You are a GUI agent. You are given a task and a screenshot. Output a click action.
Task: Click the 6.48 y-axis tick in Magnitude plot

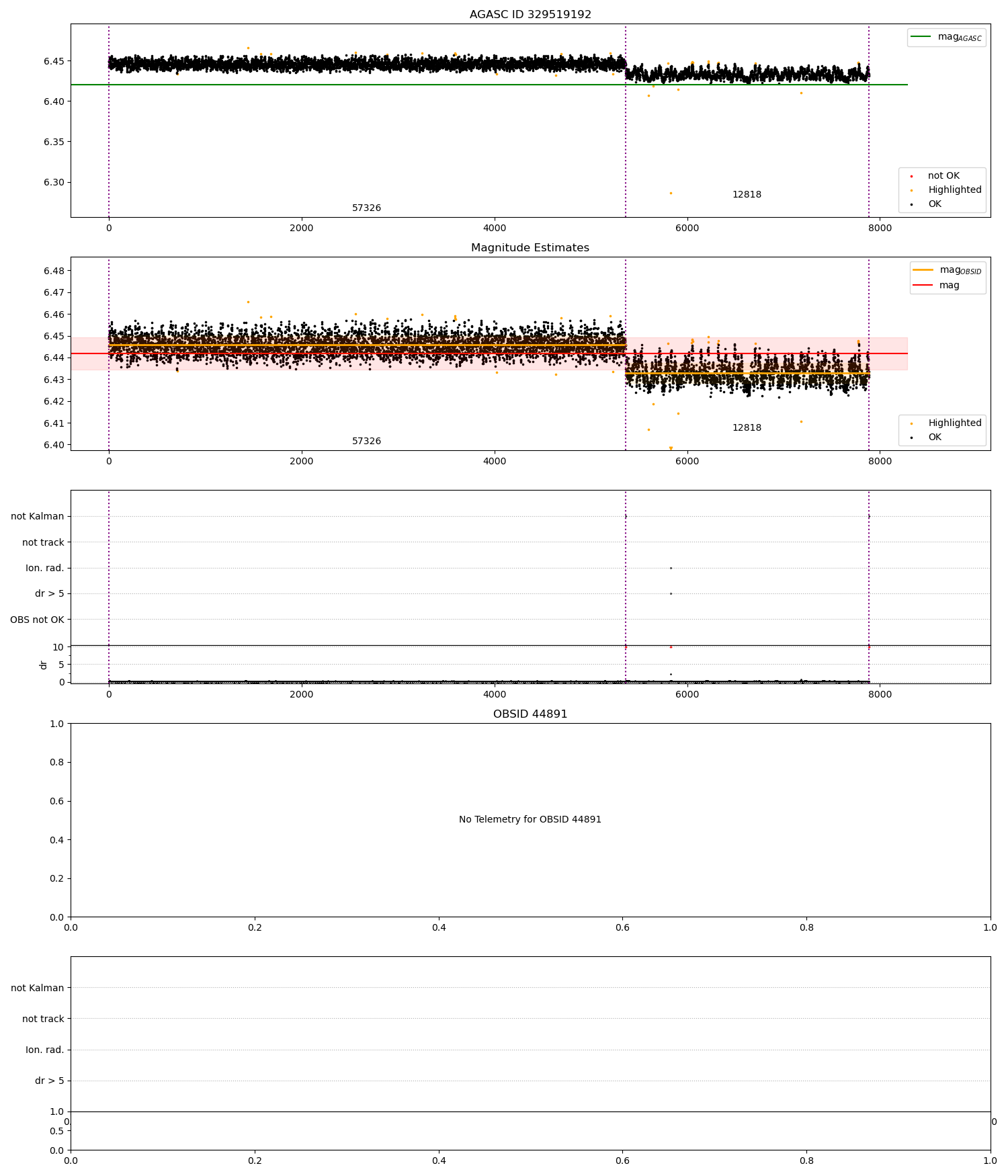(x=54, y=271)
